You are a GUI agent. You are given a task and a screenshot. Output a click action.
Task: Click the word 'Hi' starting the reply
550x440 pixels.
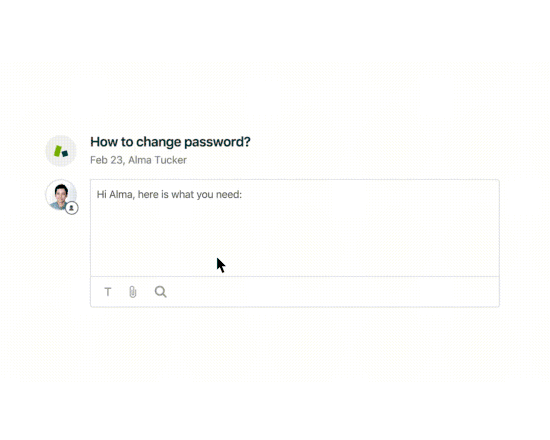[x=101, y=194]
